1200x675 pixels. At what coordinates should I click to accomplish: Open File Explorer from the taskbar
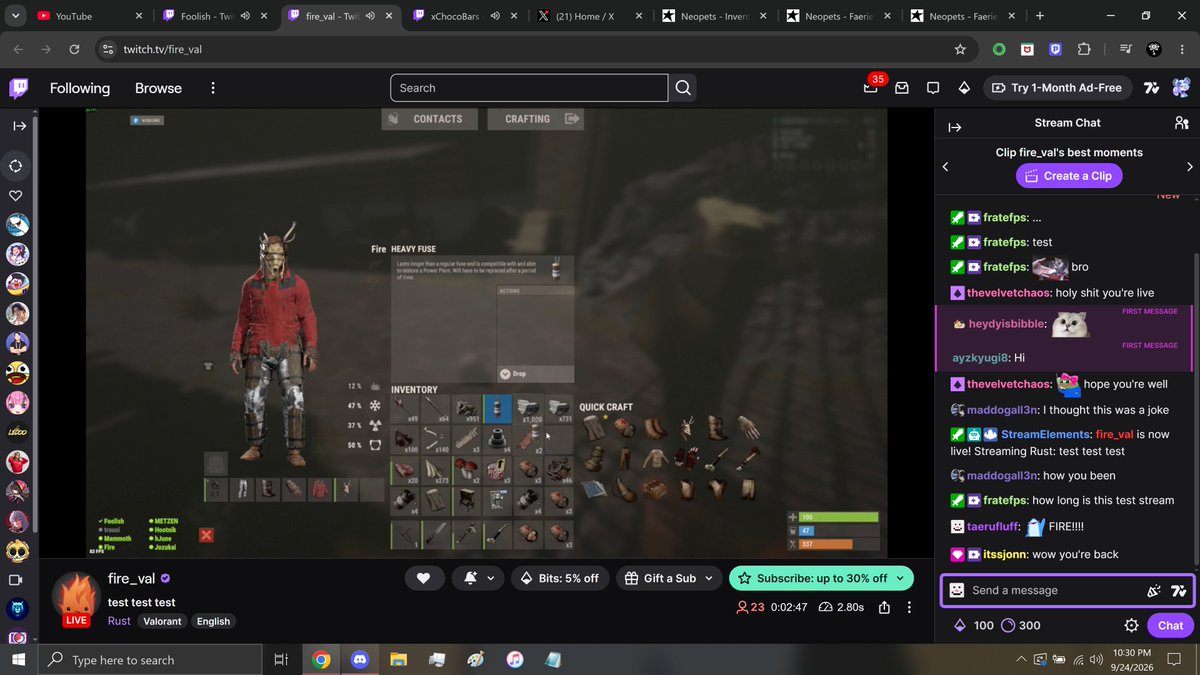[398, 660]
